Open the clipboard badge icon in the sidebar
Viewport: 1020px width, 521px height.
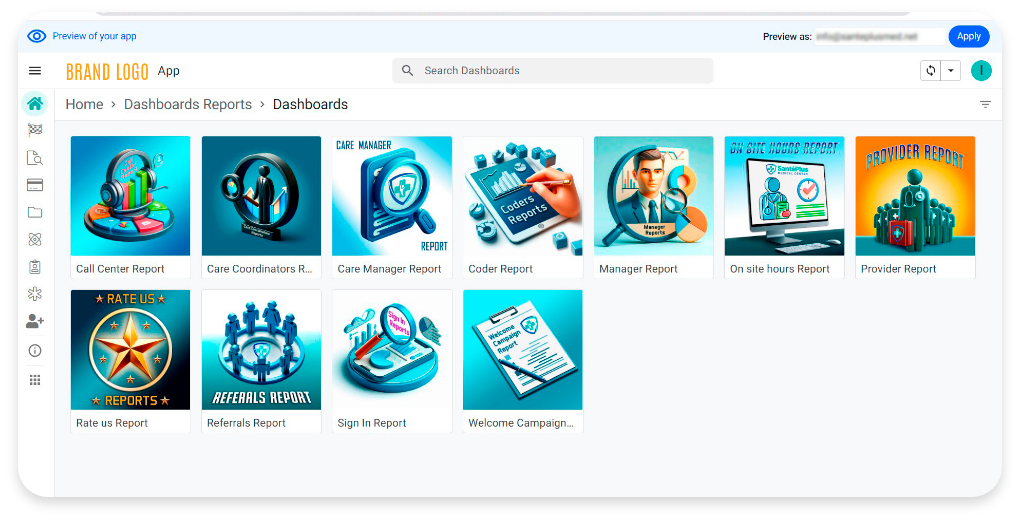35,267
